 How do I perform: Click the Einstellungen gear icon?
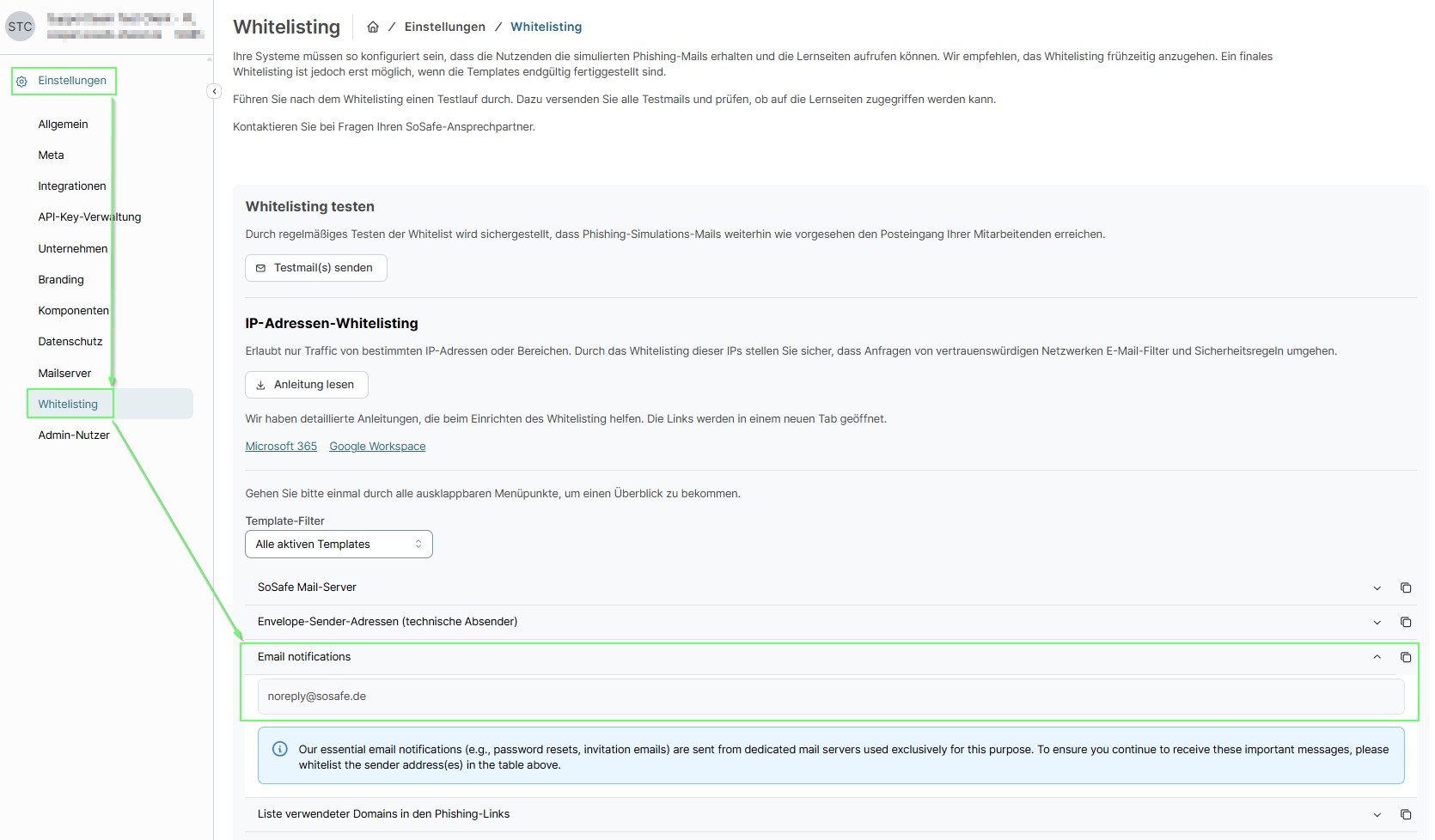22,81
